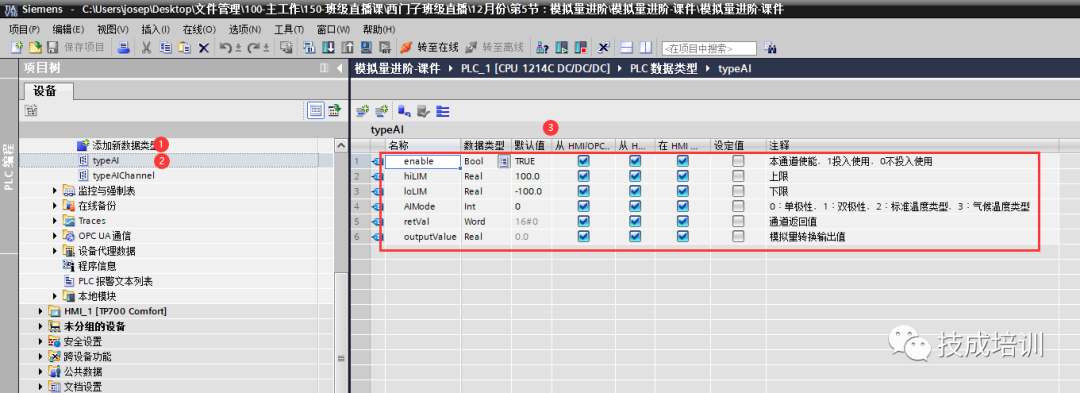Uncheck visible in HMI checkbox for outputValue
The height and width of the screenshot is (393, 1080).
point(682,236)
